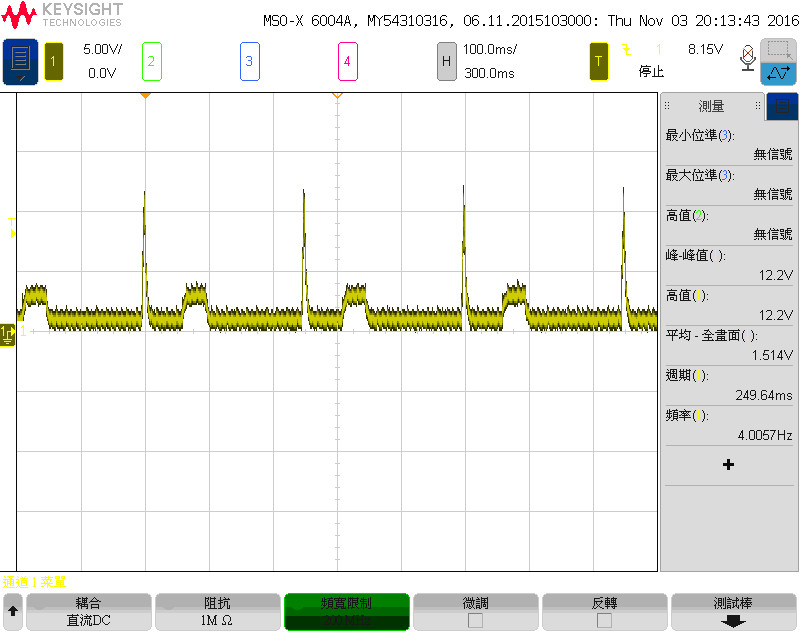Select the zoom box selection tool icon
800x632 pixels.
pos(779,50)
